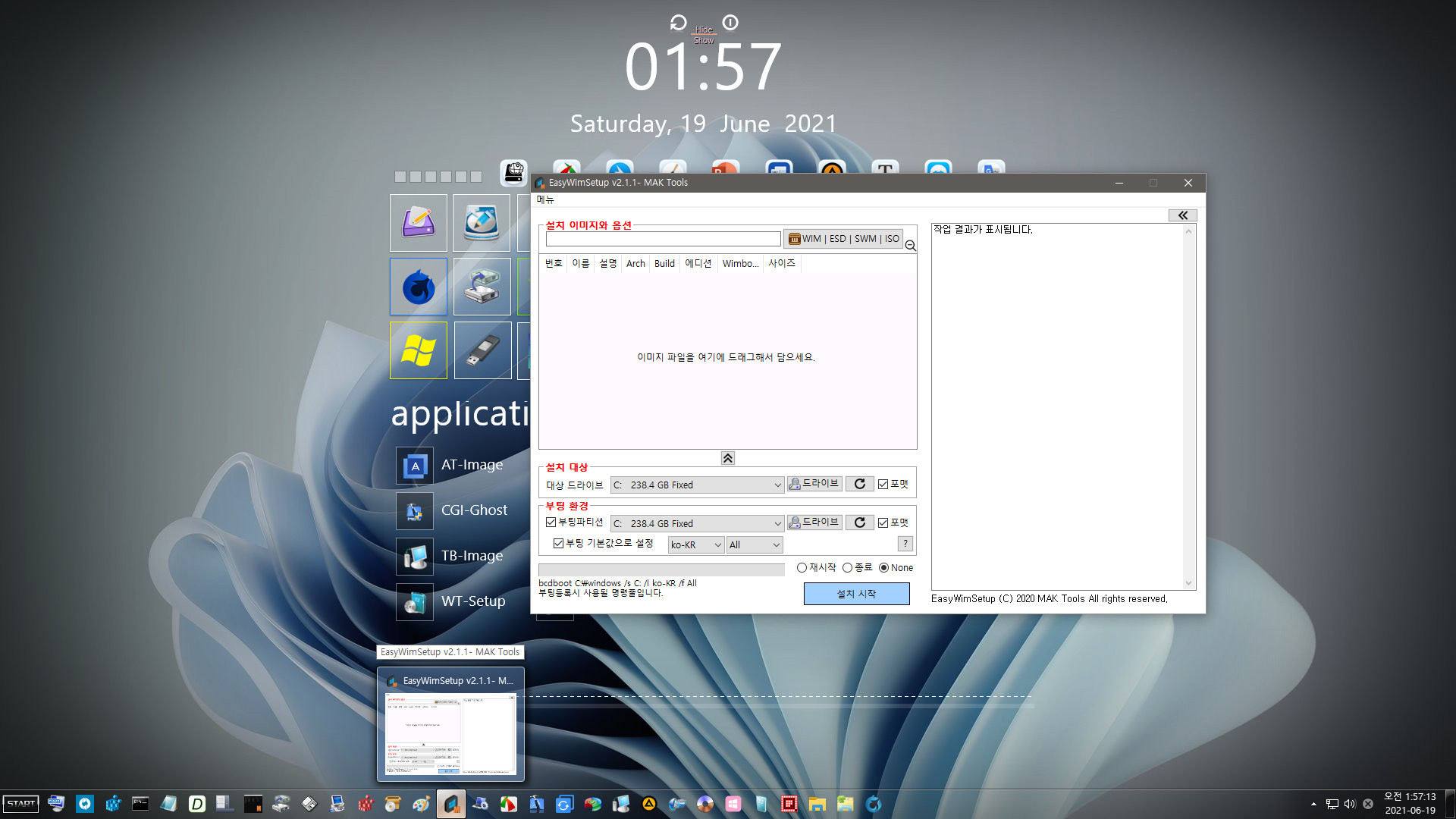
Task: Select the 종료 radio button
Action: click(x=857, y=567)
